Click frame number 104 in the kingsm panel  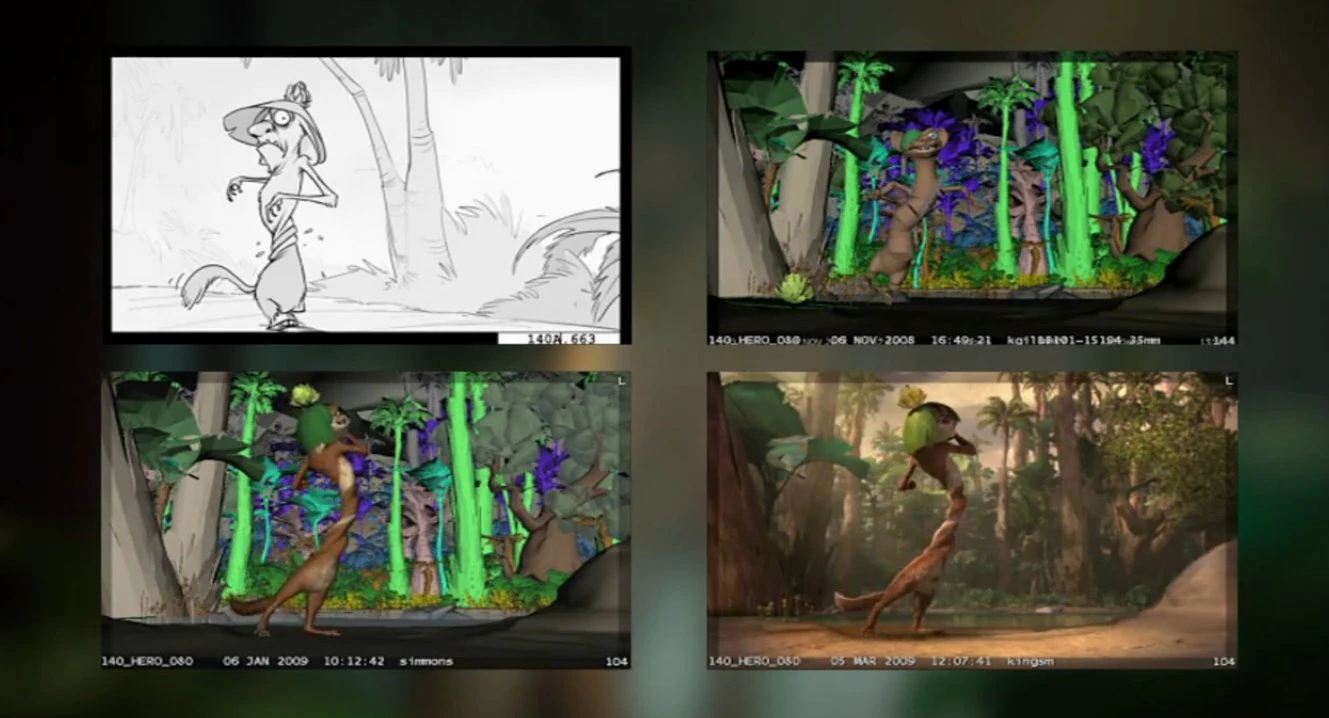[1224, 661]
